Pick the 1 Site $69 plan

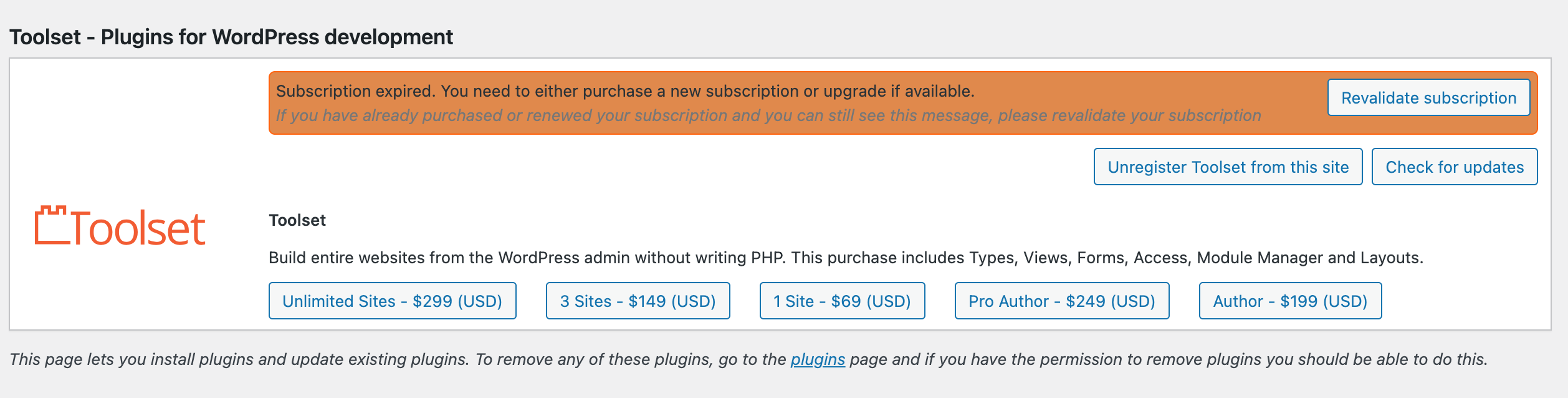click(x=842, y=301)
